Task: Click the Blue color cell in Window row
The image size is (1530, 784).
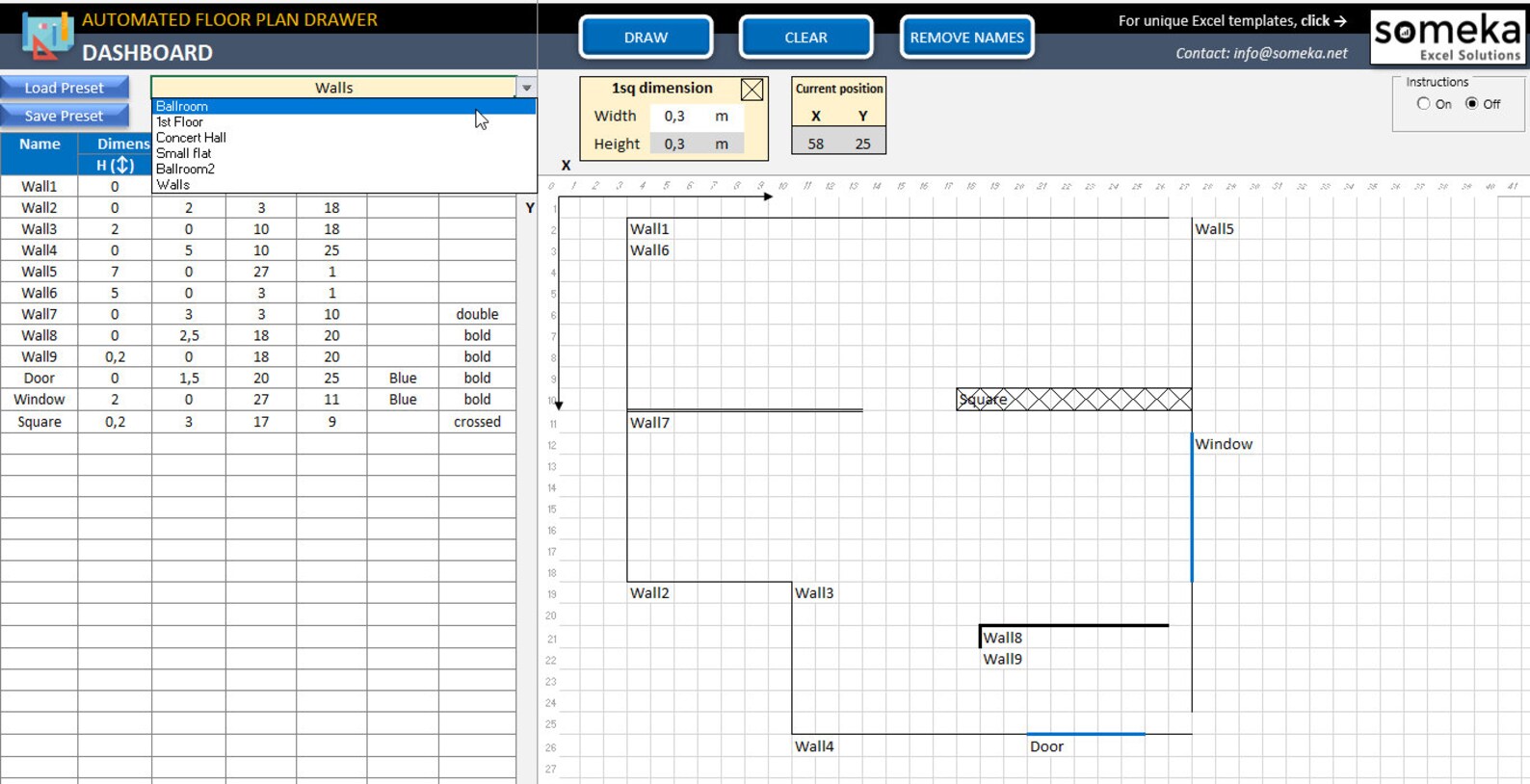Action: (x=403, y=399)
